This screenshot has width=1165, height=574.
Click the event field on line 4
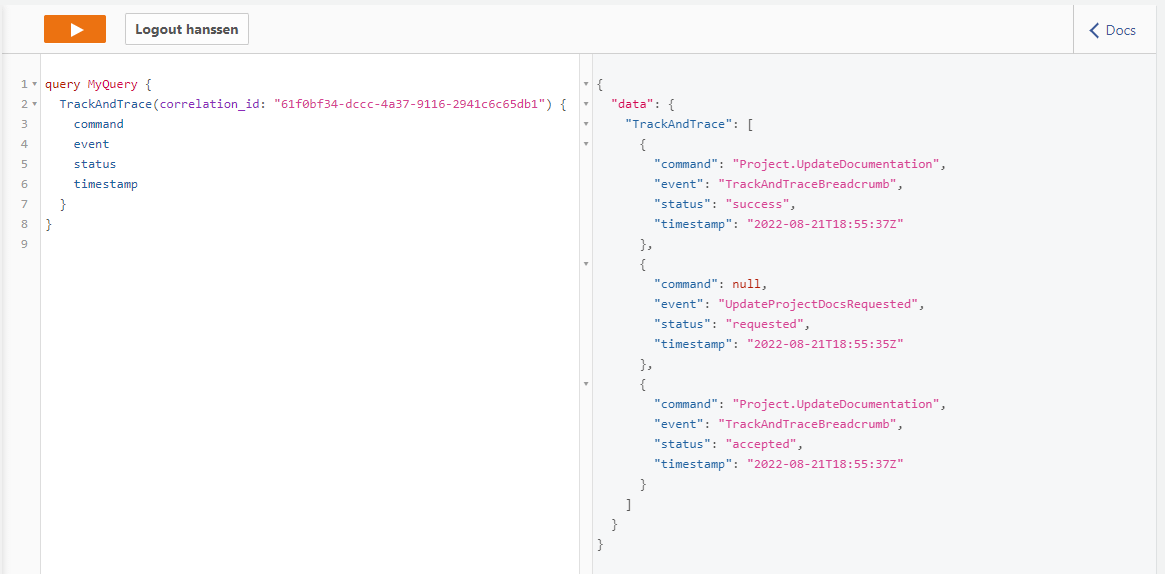tap(91, 144)
